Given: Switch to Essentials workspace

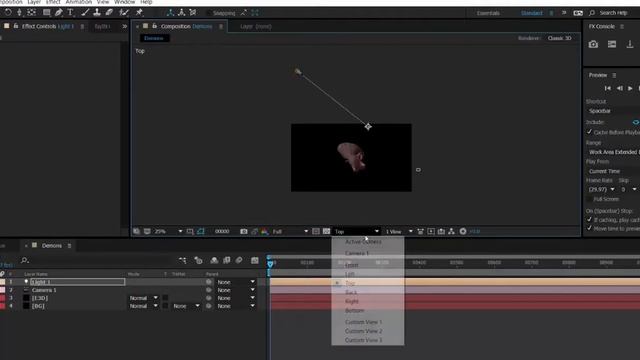Looking at the screenshot, I should coord(488,13).
